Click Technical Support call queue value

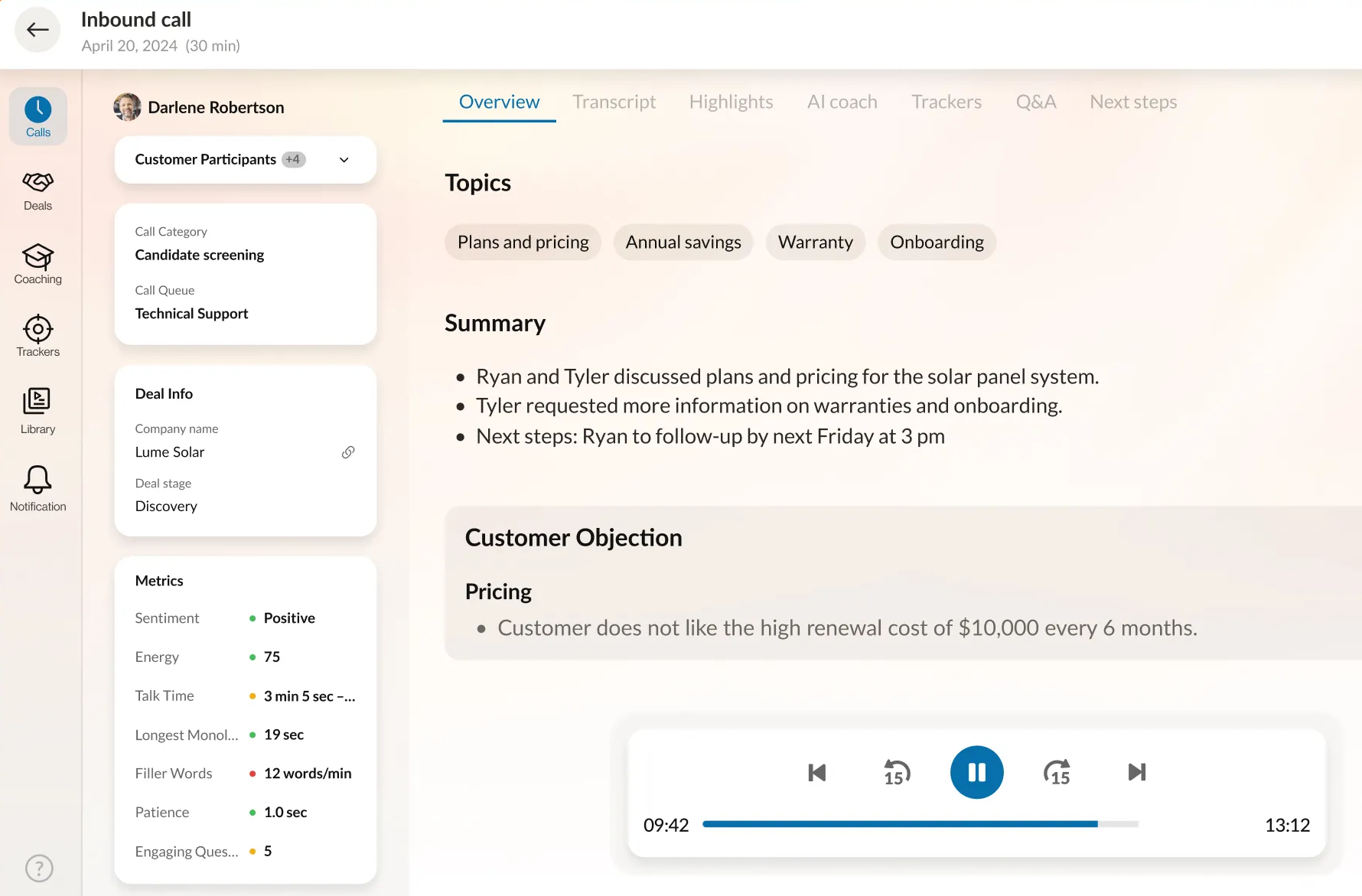click(191, 314)
